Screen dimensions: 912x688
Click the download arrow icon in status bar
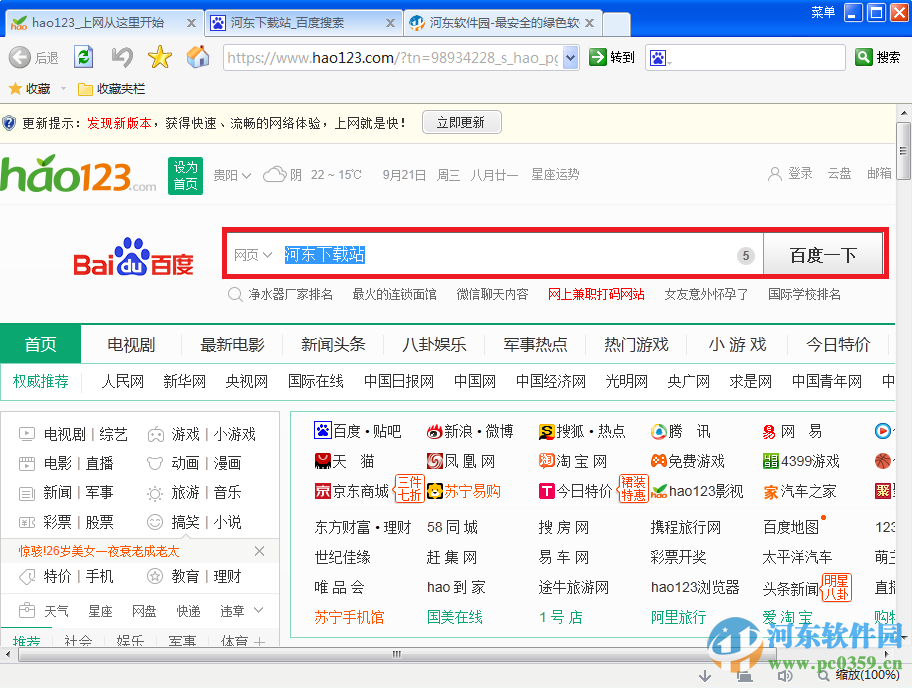[705, 676]
